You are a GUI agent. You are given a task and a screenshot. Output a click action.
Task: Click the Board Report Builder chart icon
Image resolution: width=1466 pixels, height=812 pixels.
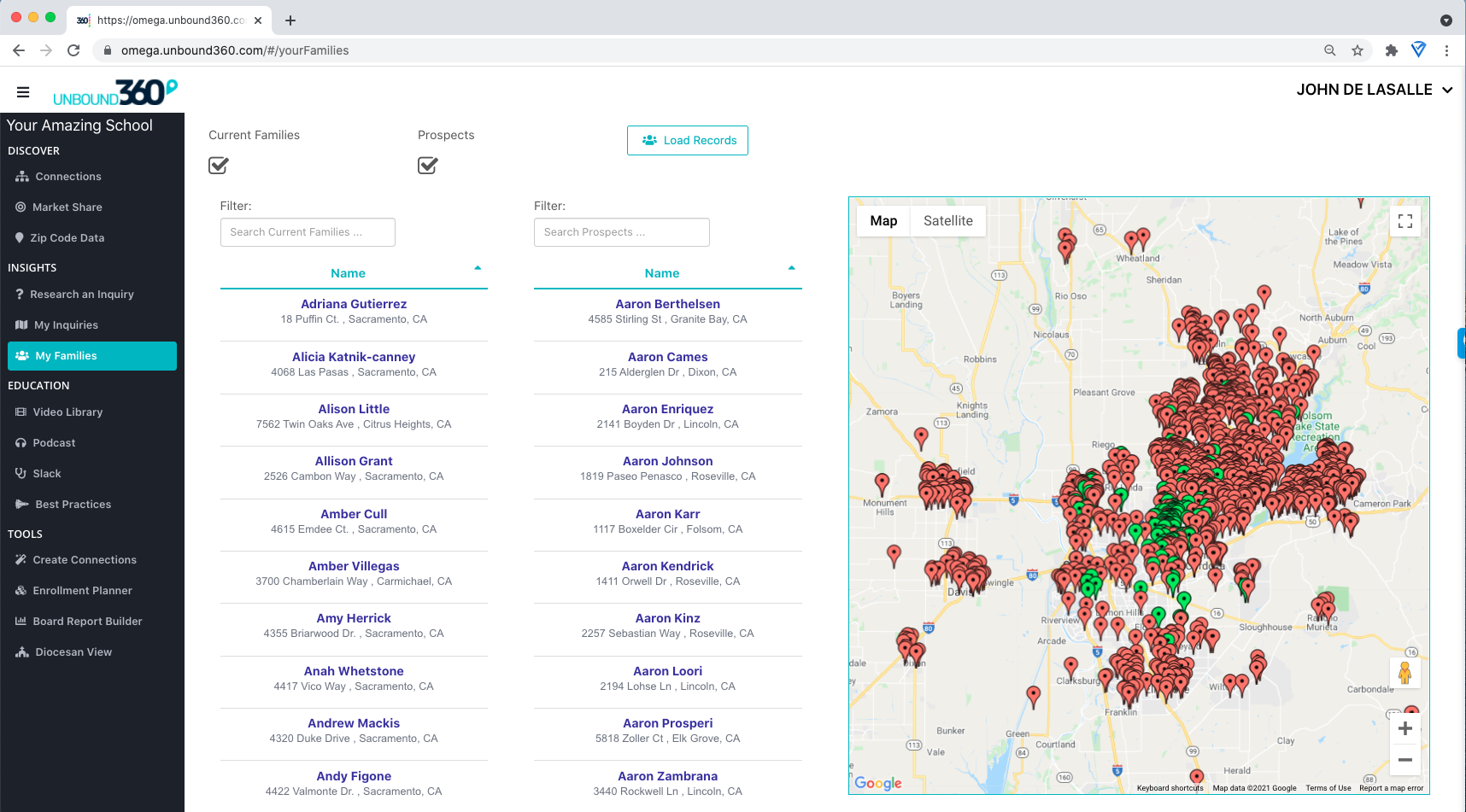tap(21, 622)
